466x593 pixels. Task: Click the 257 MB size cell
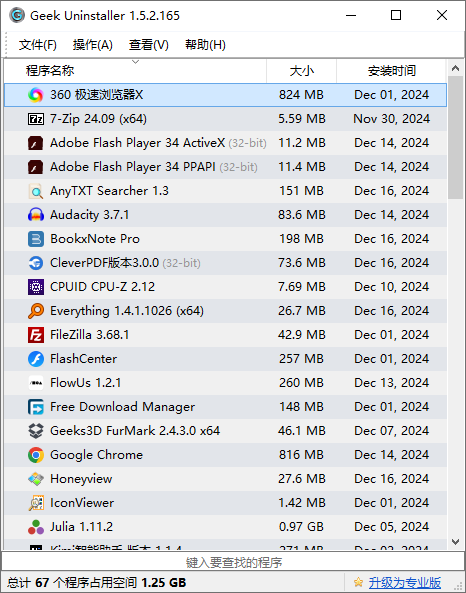coord(301,359)
